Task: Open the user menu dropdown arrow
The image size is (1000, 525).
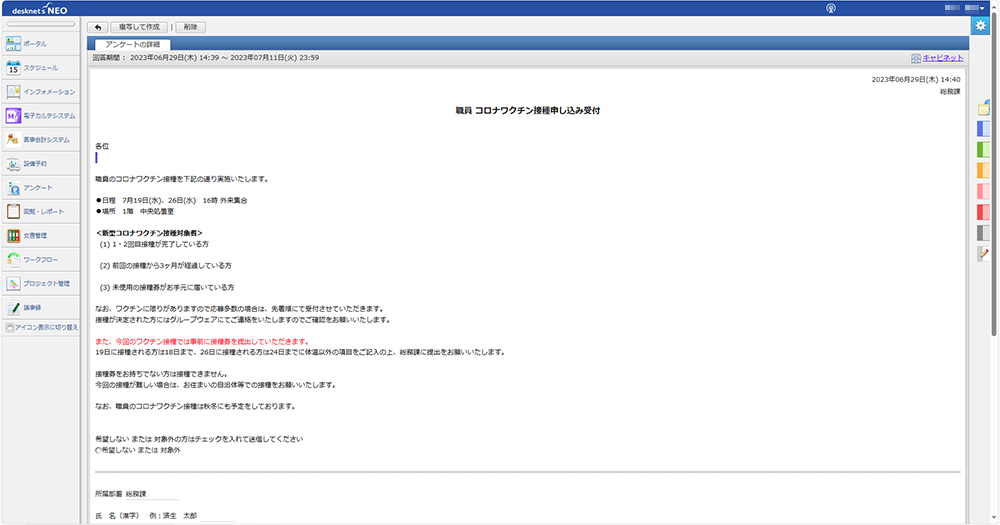Action: point(982,8)
